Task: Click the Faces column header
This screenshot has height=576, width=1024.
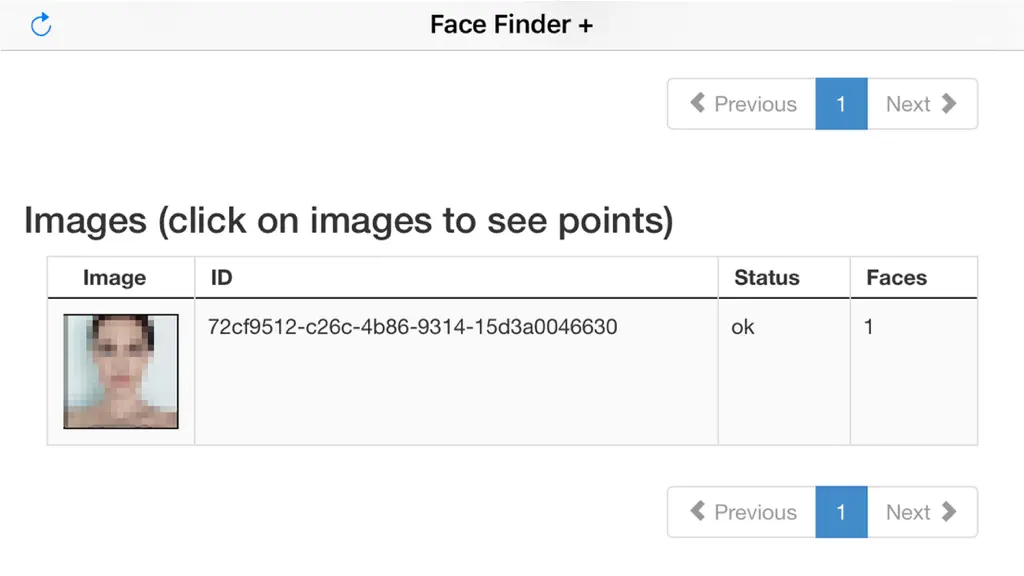Action: [896, 278]
